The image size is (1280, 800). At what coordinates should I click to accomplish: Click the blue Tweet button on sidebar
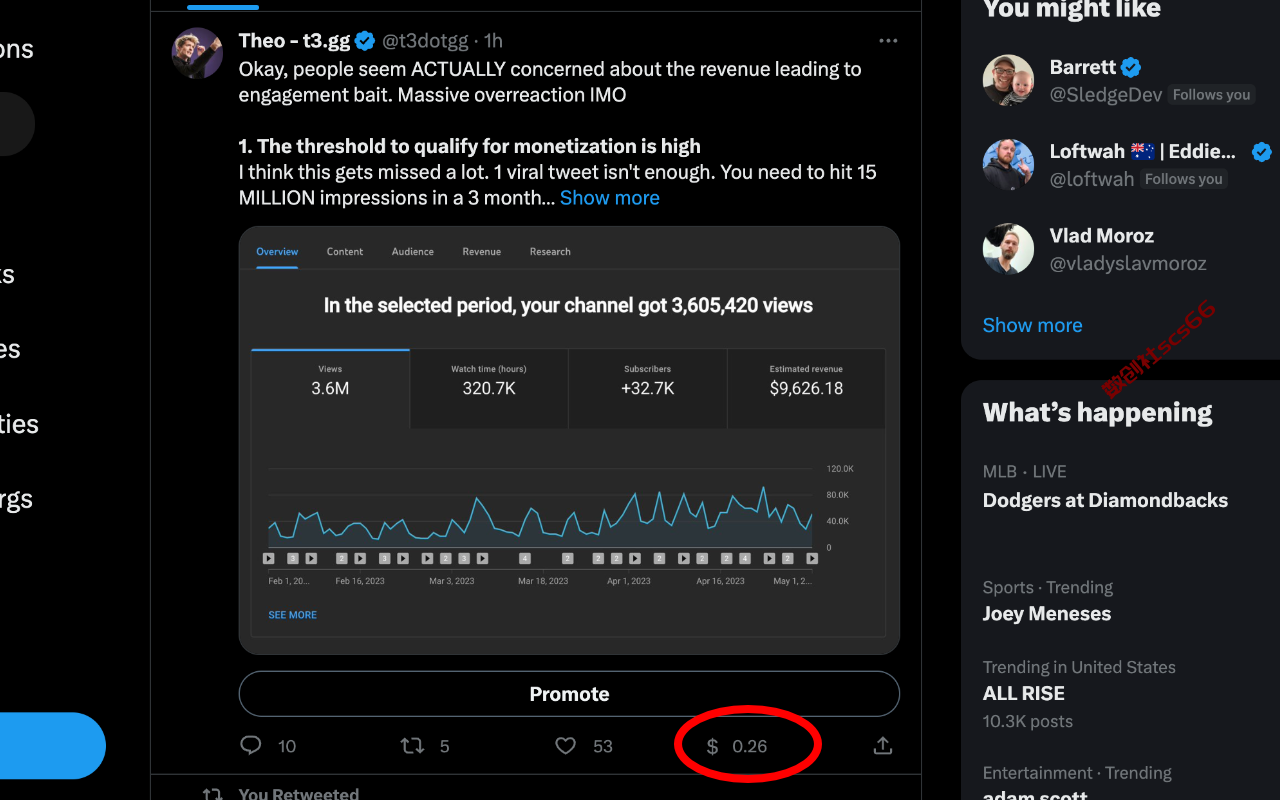tap(50, 746)
